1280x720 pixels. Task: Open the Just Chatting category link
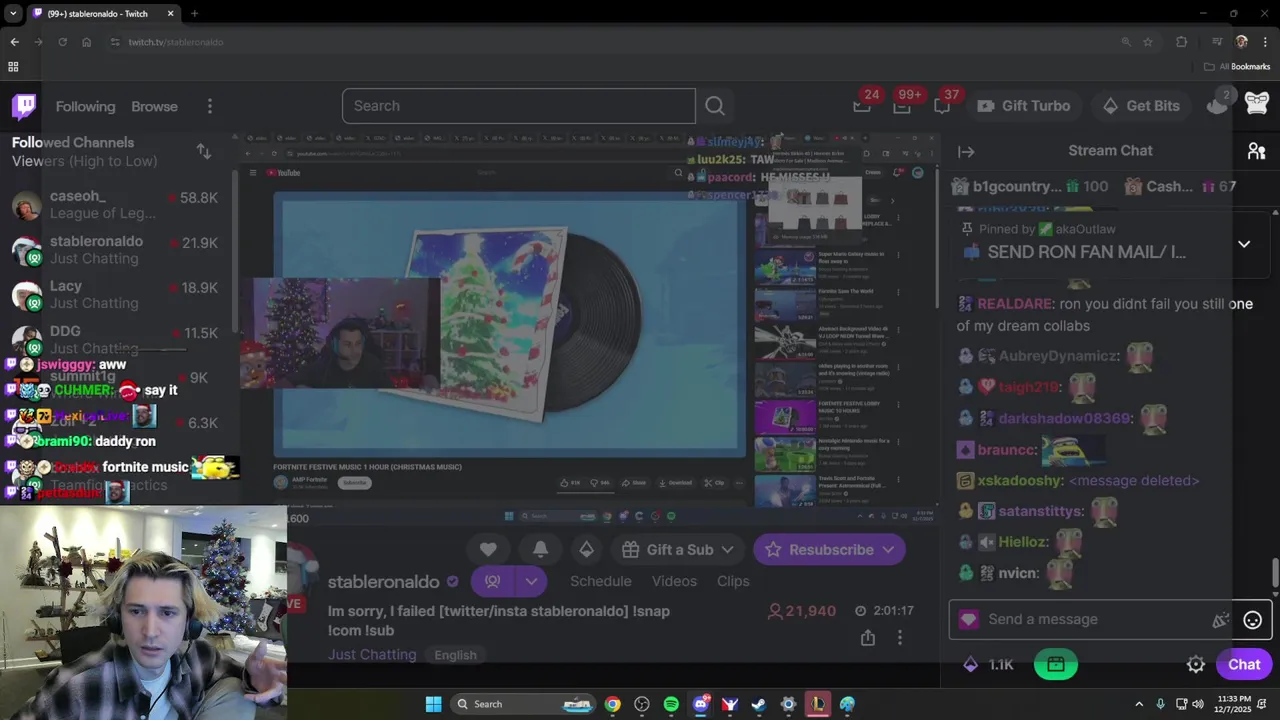(372, 655)
